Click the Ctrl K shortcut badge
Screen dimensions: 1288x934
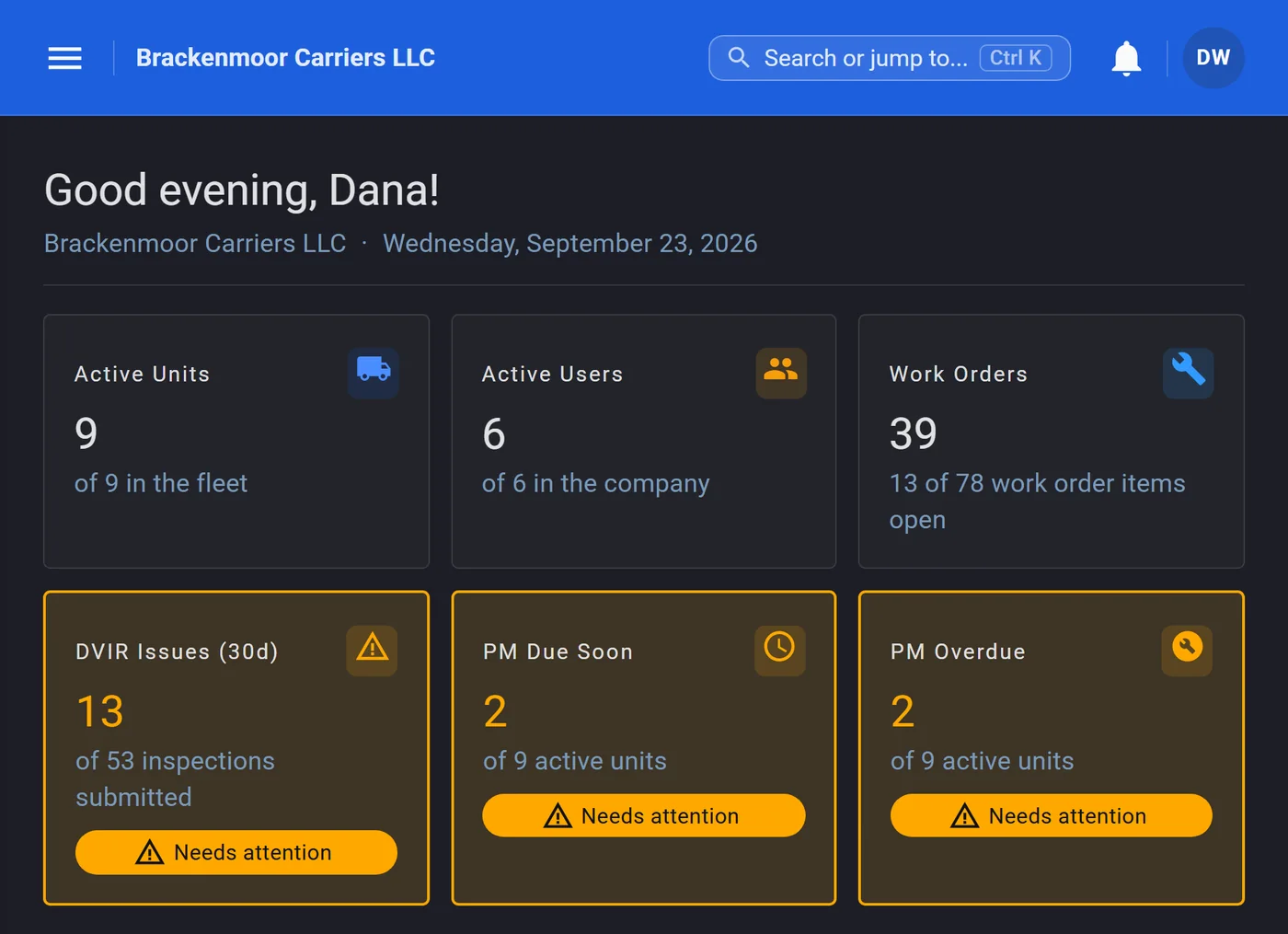pyautogui.click(x=1016, y=58)
